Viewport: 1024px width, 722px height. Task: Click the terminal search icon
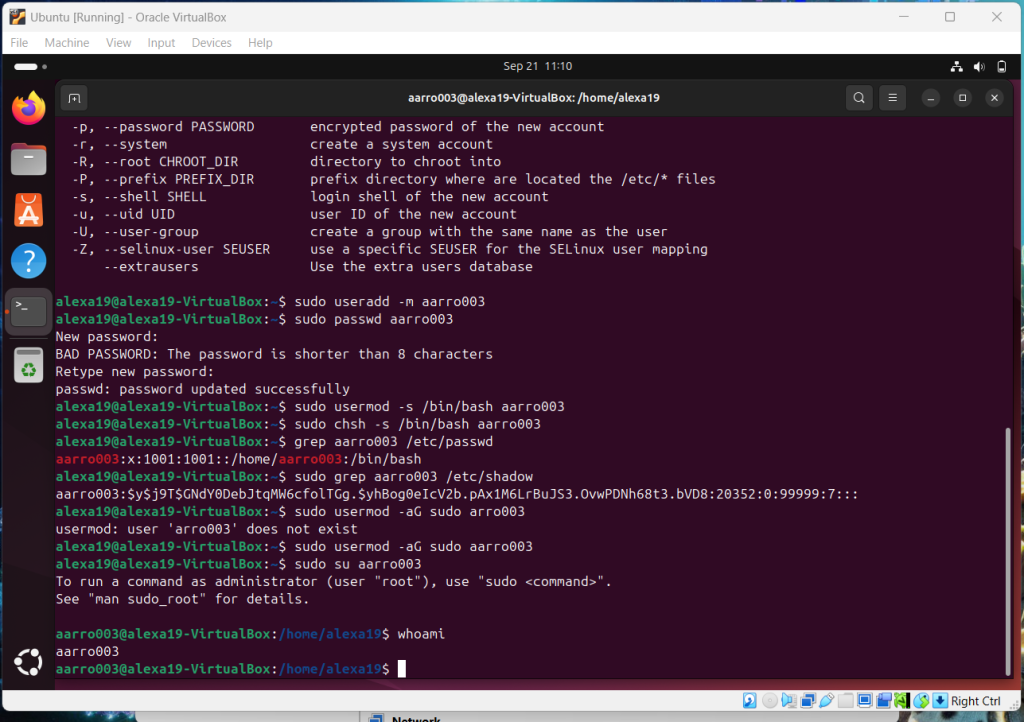[x=858, y=98]
